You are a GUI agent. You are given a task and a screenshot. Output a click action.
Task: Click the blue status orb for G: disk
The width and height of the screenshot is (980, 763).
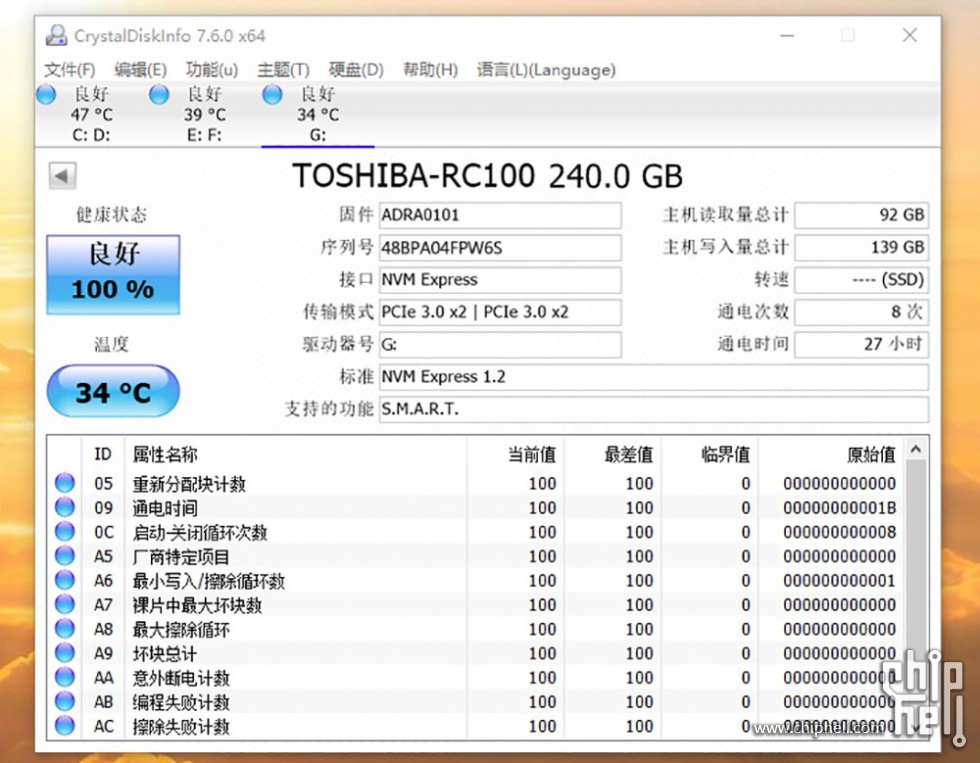coord(272,95)
